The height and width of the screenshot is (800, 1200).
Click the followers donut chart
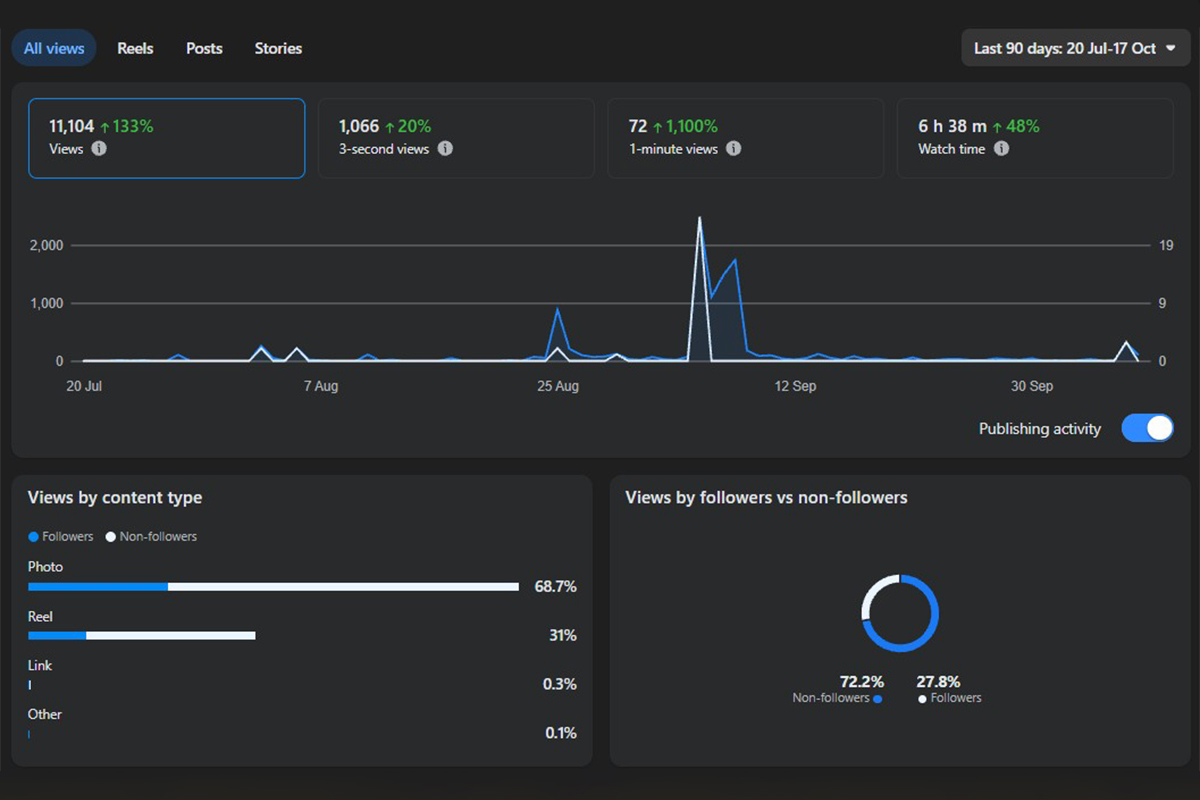point(900,613)
